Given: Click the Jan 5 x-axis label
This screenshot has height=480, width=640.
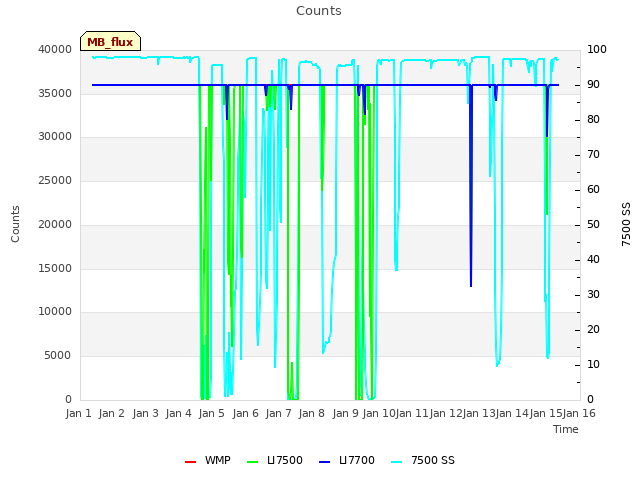Looking at the screenshot, I should tap(211, 413).
